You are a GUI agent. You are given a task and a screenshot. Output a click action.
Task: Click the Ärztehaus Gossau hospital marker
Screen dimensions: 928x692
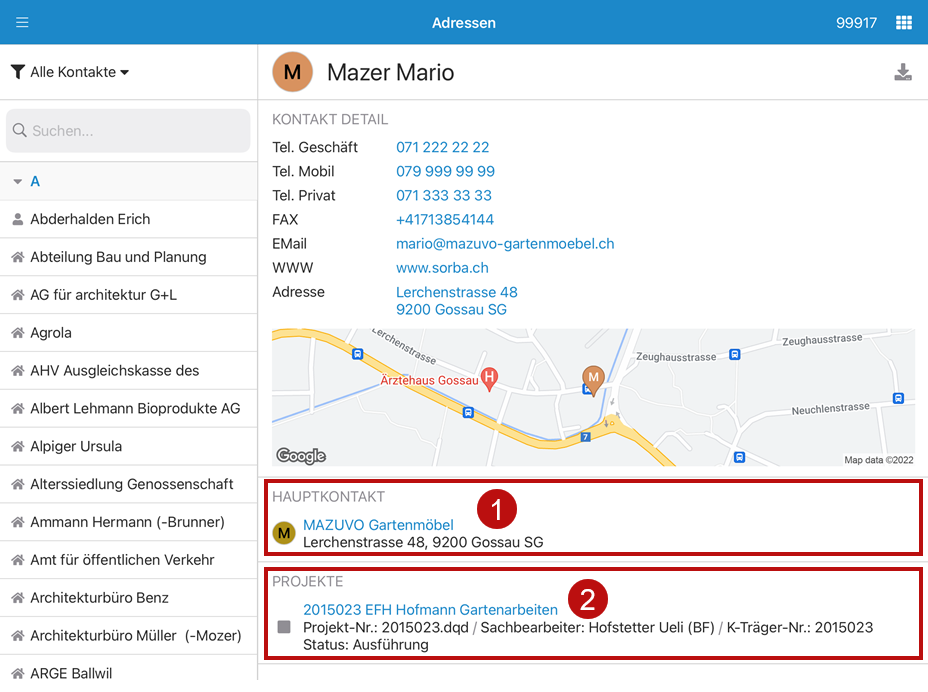point(489,378)
